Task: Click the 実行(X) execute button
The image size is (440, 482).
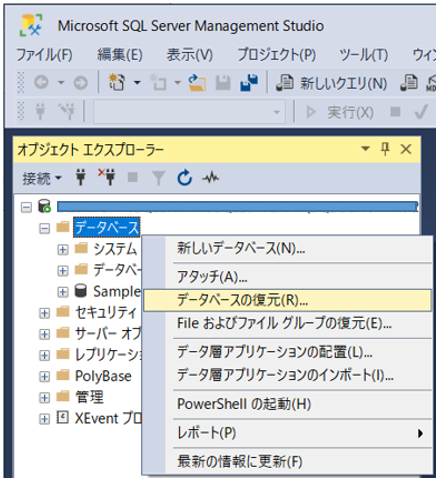Action: point(340,112)
